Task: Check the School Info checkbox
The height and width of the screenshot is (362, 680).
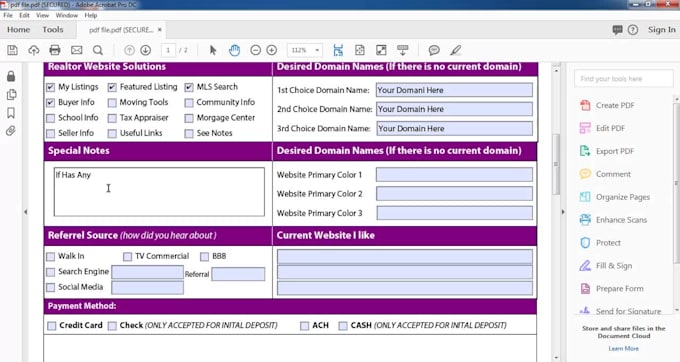Action: [x=51, y=118]
